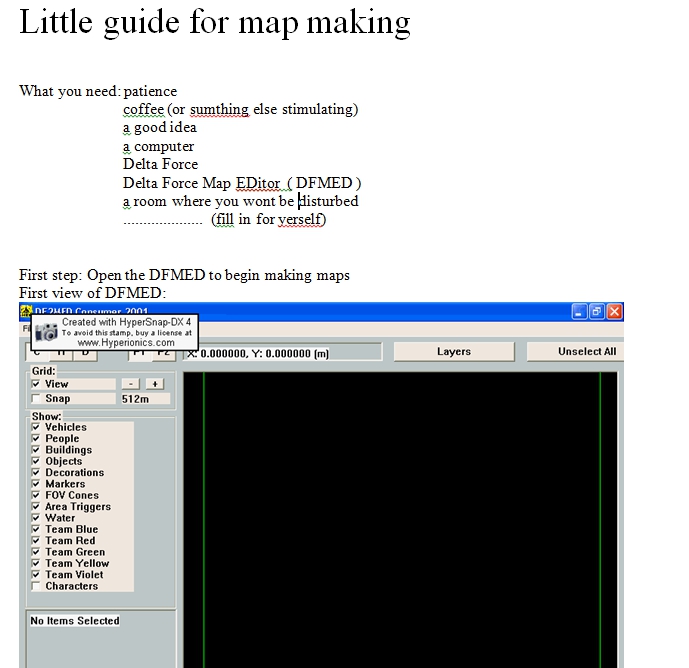This screenshot has height=668, width=689.
Task: Click the X/Y coordinates readout field
Action: click(x=283, y=353)
